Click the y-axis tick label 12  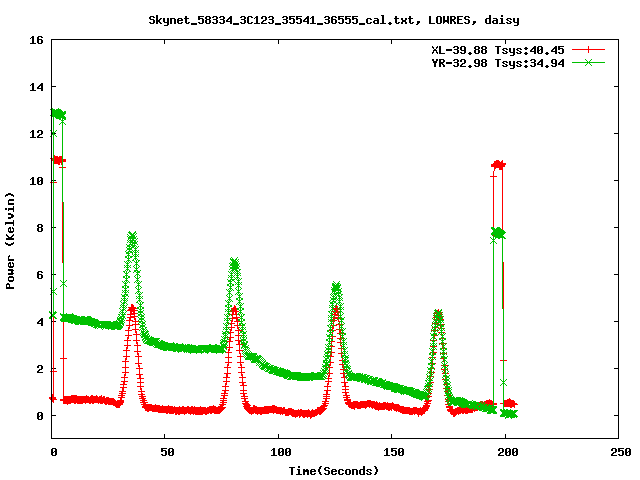point(36,134)
